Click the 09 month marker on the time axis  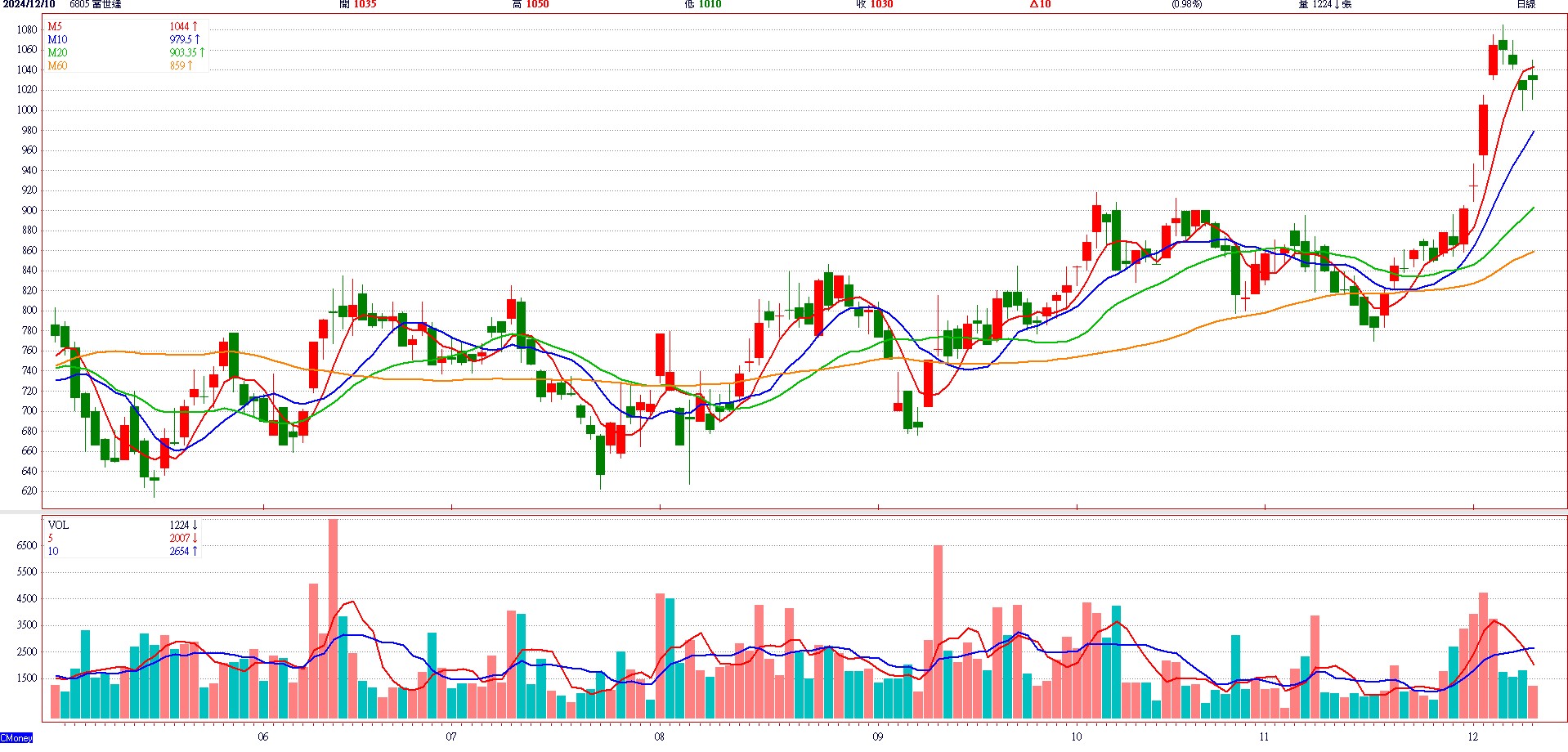point(878,736)
